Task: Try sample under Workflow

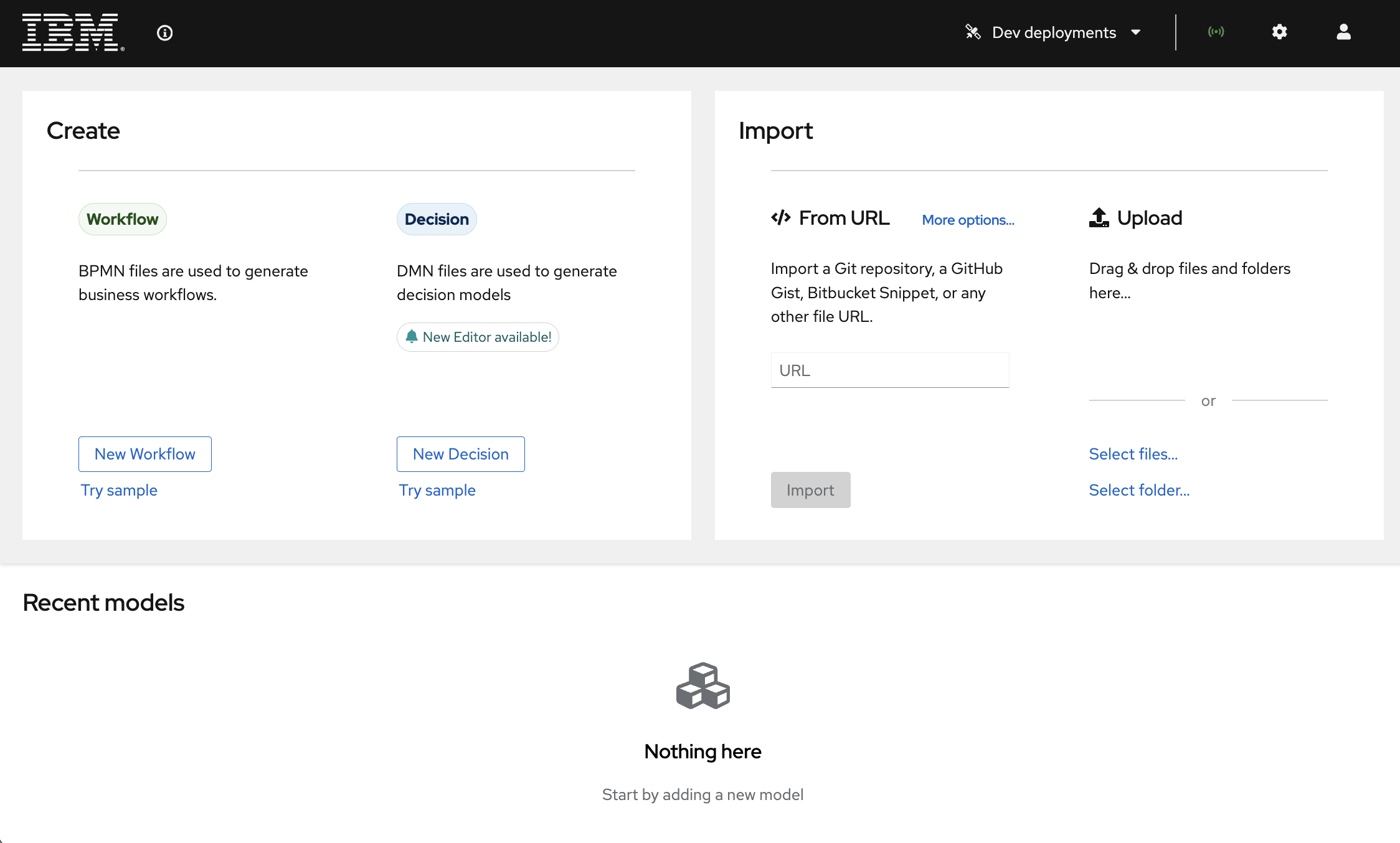Action: pos(119,490)
